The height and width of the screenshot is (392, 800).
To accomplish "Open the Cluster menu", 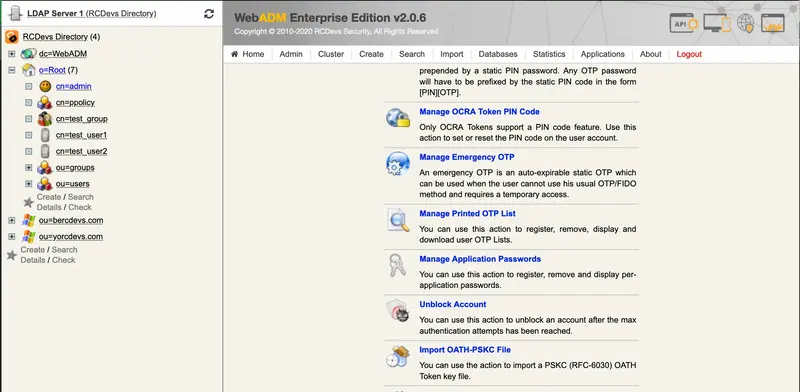I will point(331,54).
